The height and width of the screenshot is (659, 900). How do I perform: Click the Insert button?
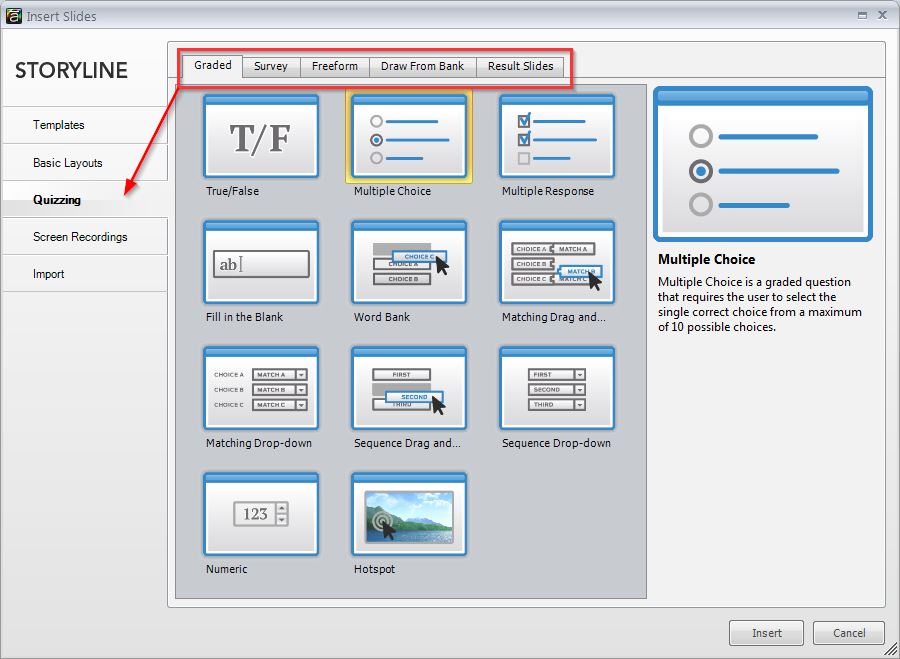pyautogui.click(x=766, y=633)
